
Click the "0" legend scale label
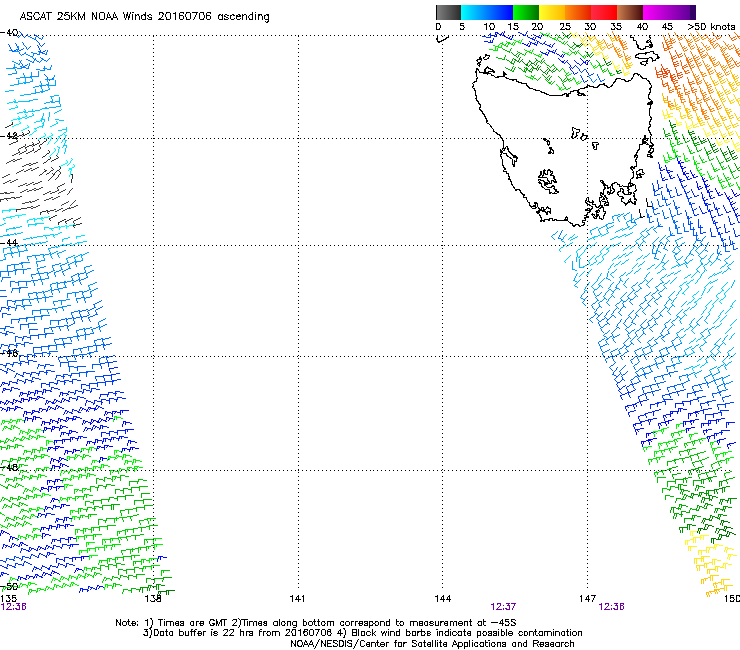(438, 27)
